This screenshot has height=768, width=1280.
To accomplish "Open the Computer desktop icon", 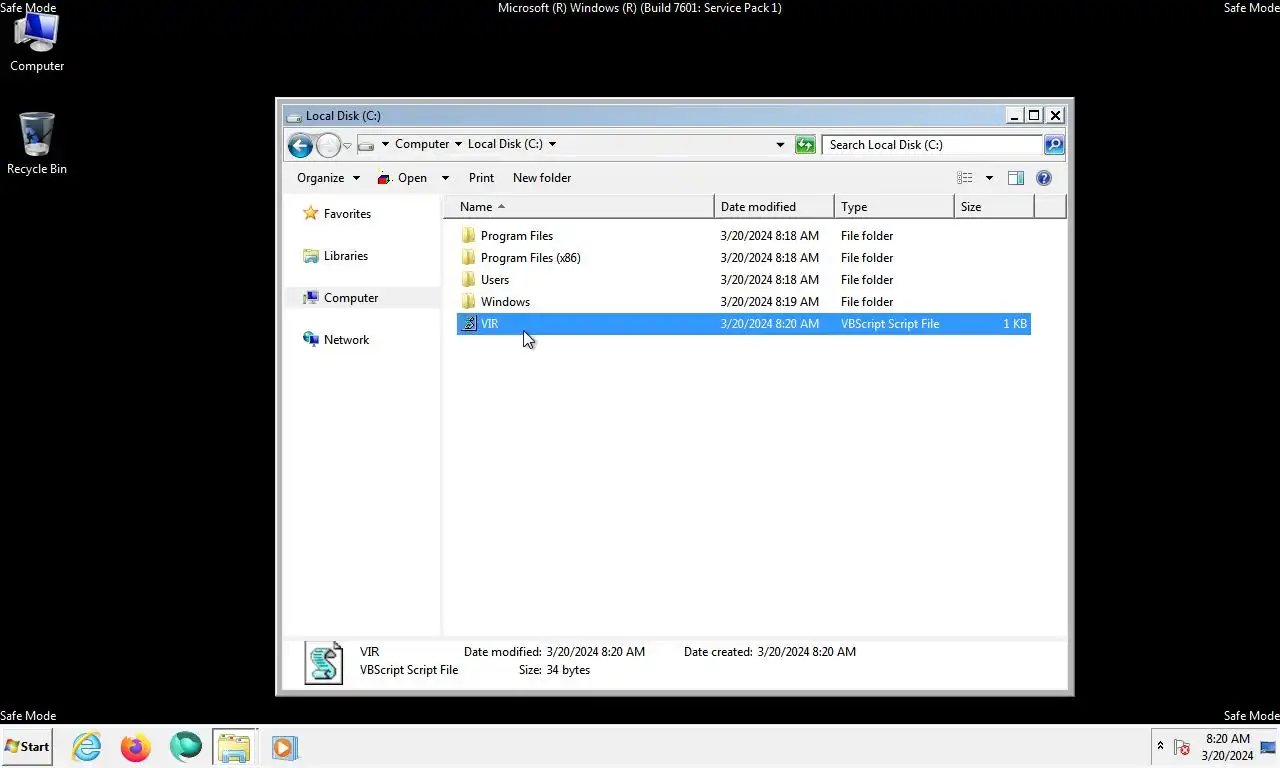I will tap(37, 42).
